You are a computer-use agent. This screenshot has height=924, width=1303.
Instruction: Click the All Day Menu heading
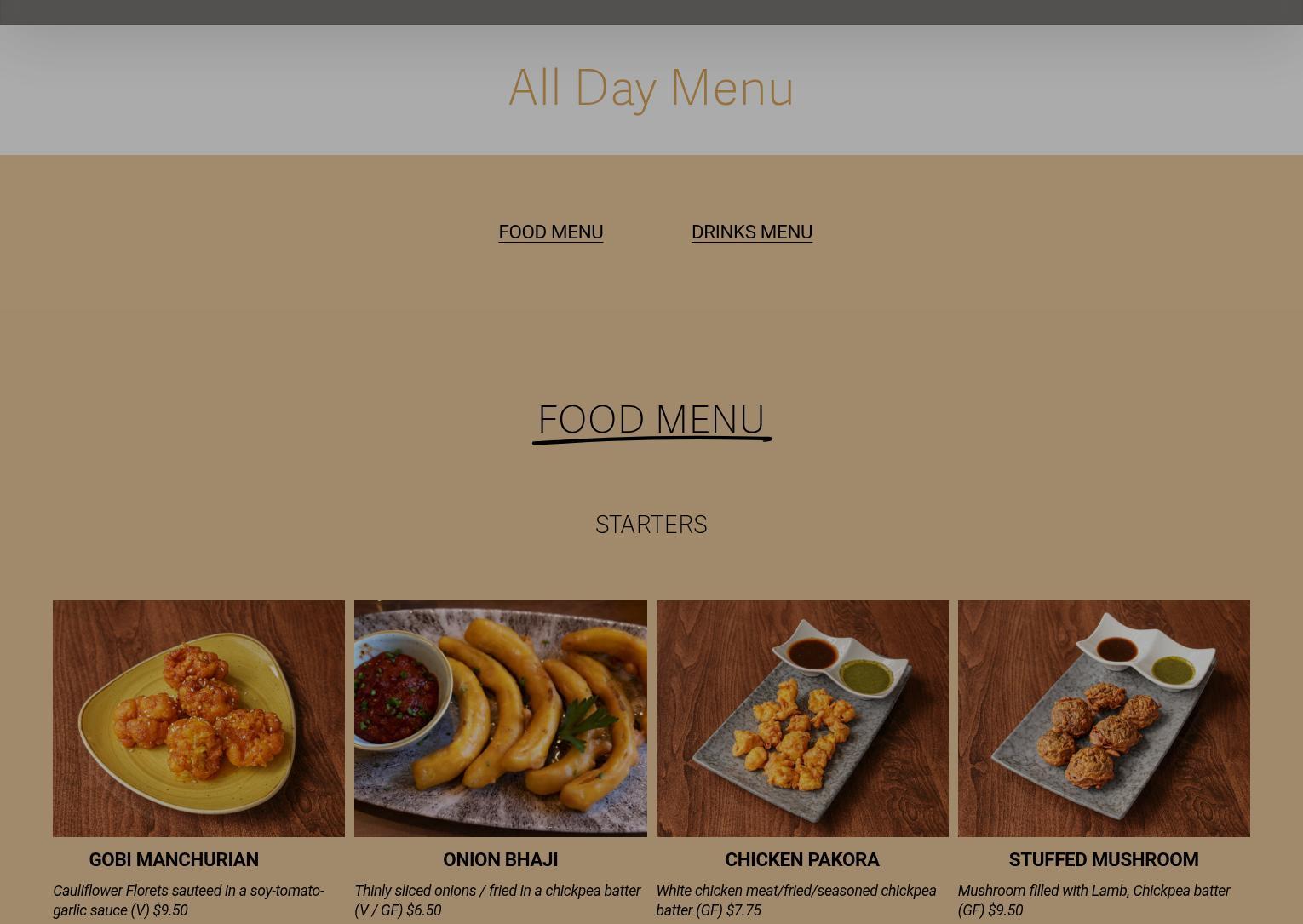(x=651, y=88)
